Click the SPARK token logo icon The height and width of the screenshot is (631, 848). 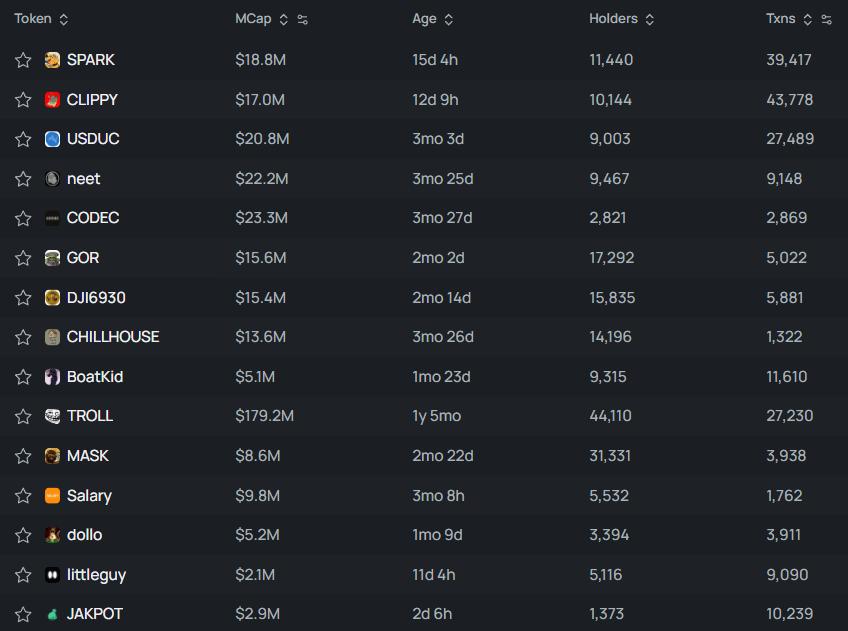pyautogui.click(x=52, y=60)
